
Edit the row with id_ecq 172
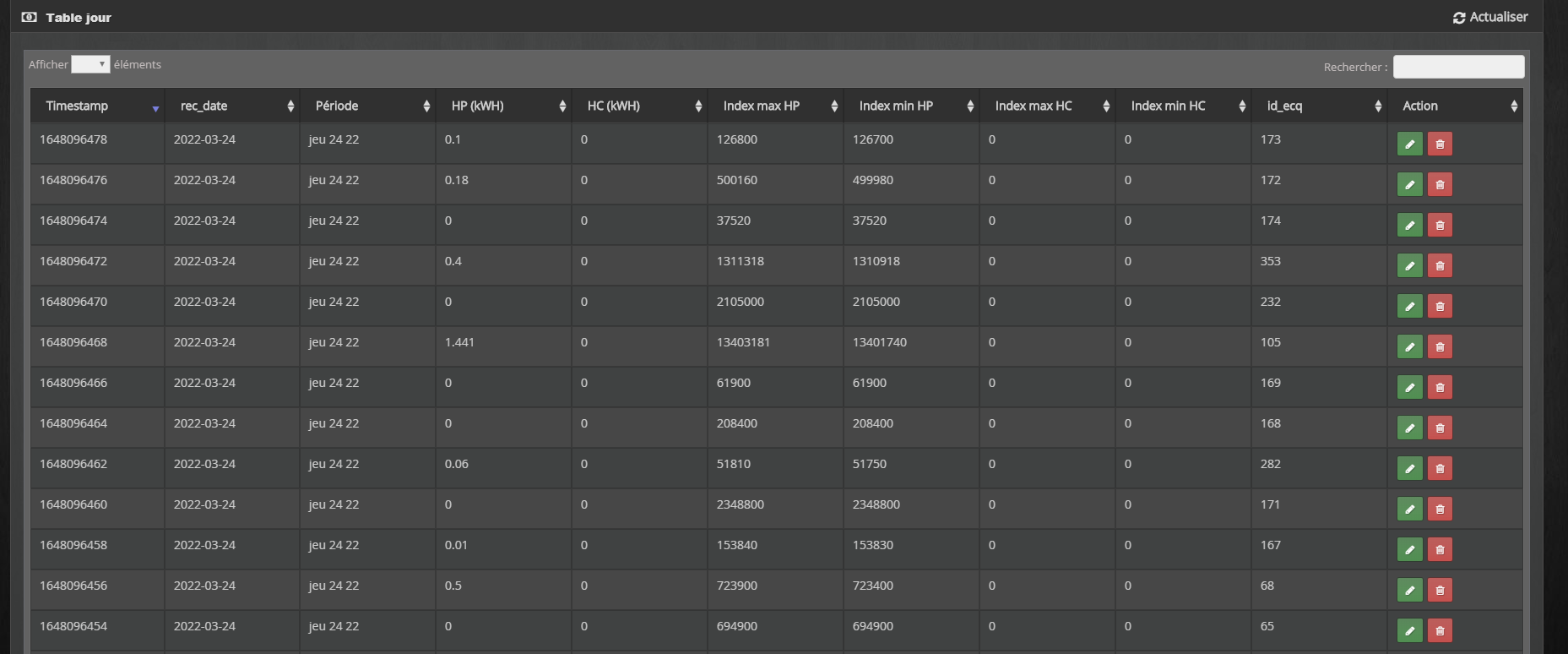[1410, 184]
